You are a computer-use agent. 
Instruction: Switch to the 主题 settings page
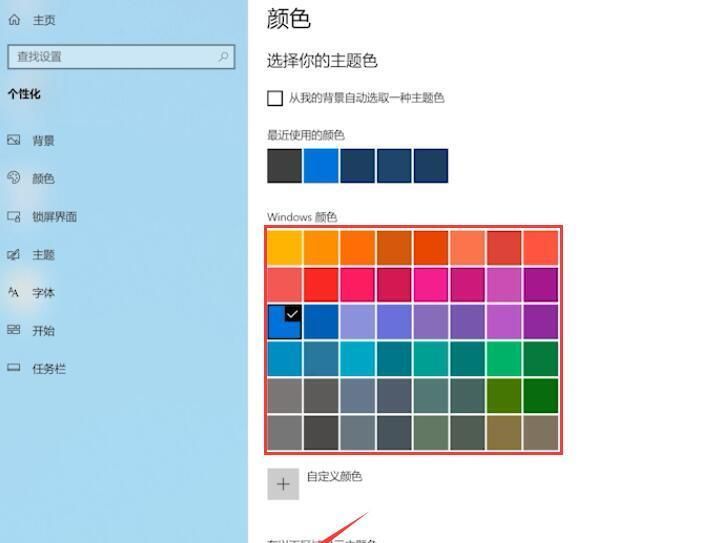click(x=43, y=255)
